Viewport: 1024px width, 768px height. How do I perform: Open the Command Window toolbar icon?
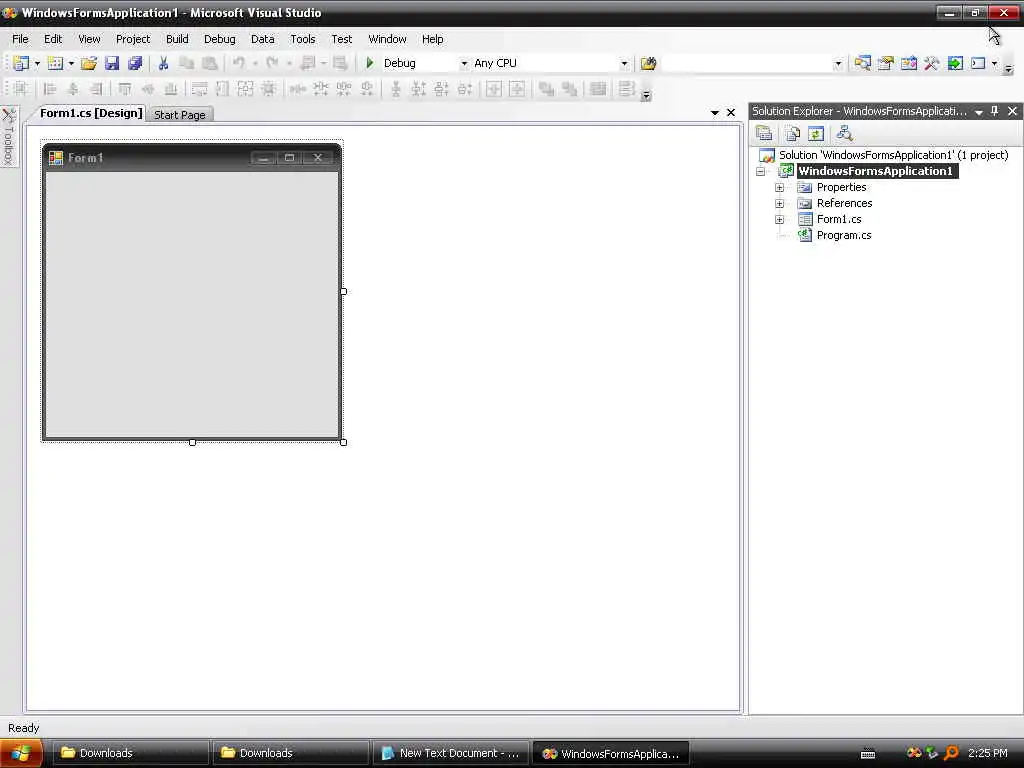pos(978,63)
